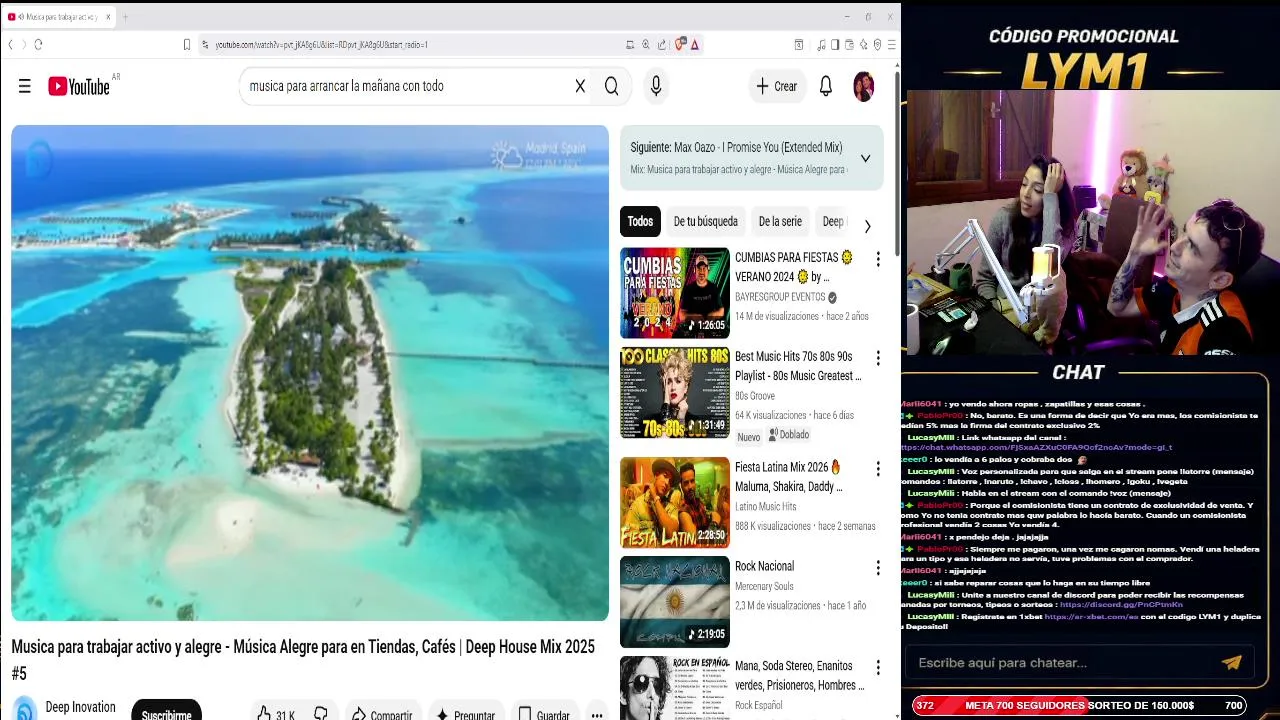Open options for Fiesta Latina Mix 2026
The image size is (1280, 720).
(x=878, y=469)
